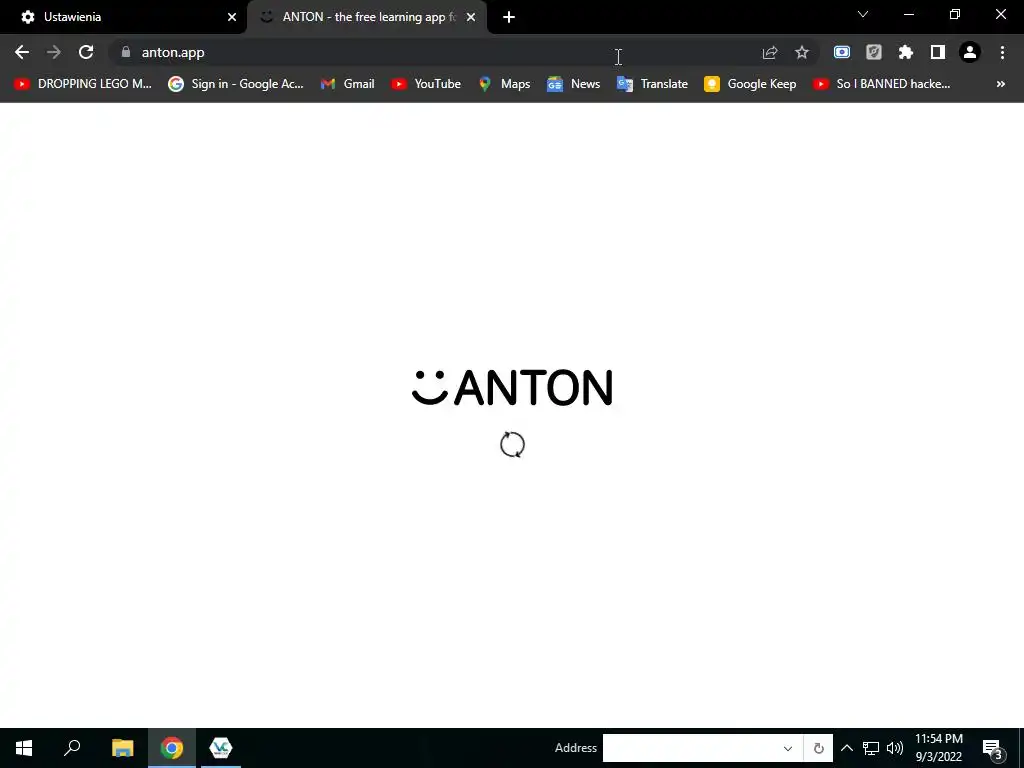This screenshot has height=768, width=1024.
Task: Click the taskbar Address refresh button
Action: 818,748
